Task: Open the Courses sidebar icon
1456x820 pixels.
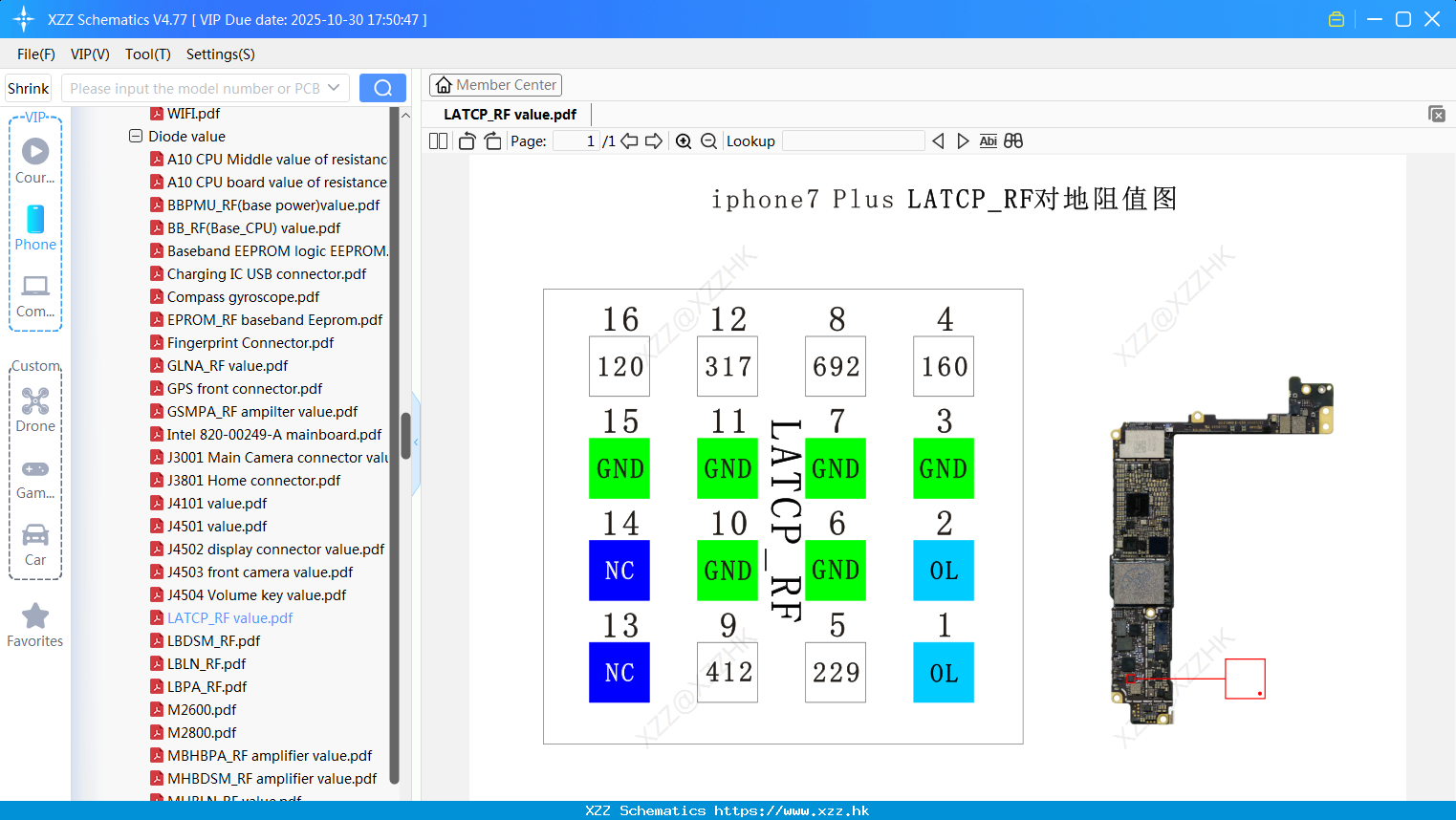Action: point(35,161)
